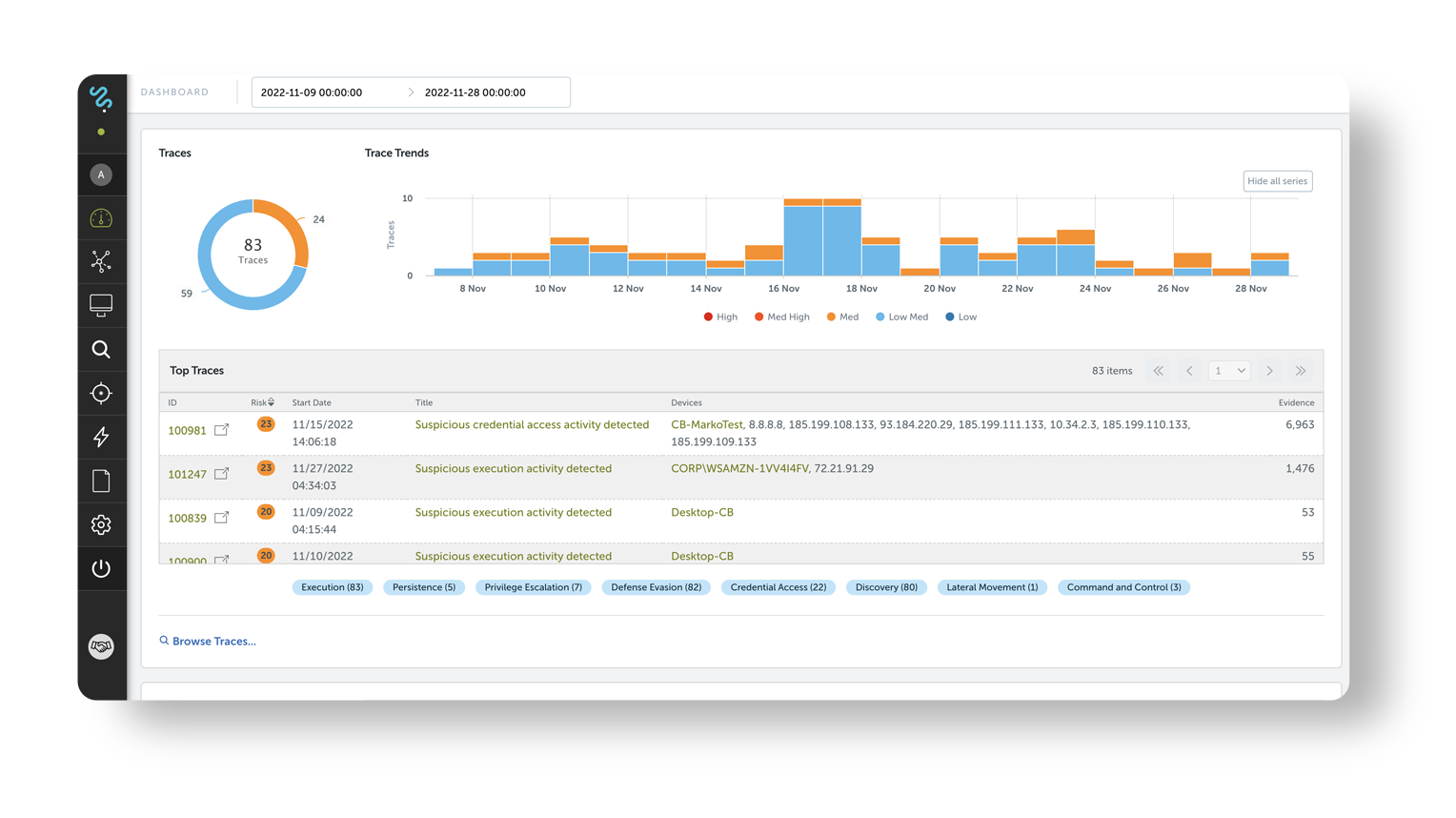
Task: Open the CORP\WSAMZN-1VV4I4FV device link
Action: [739, 469]
